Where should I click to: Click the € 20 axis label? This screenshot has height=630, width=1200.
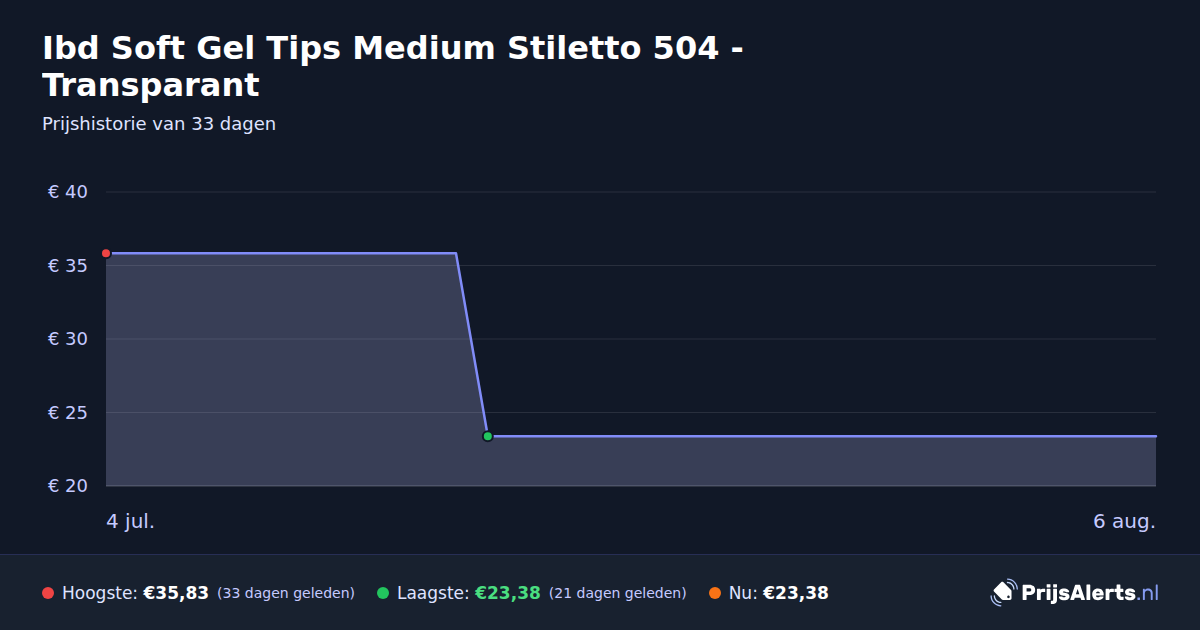[68, 486]
